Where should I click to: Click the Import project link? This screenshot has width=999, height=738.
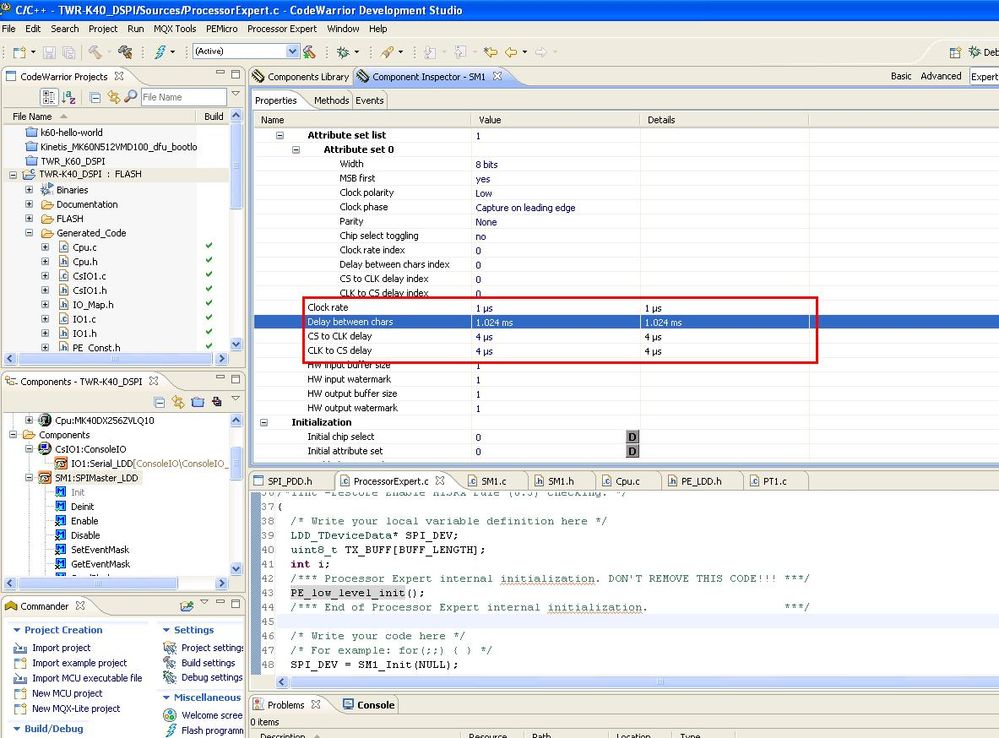point(61,648)
